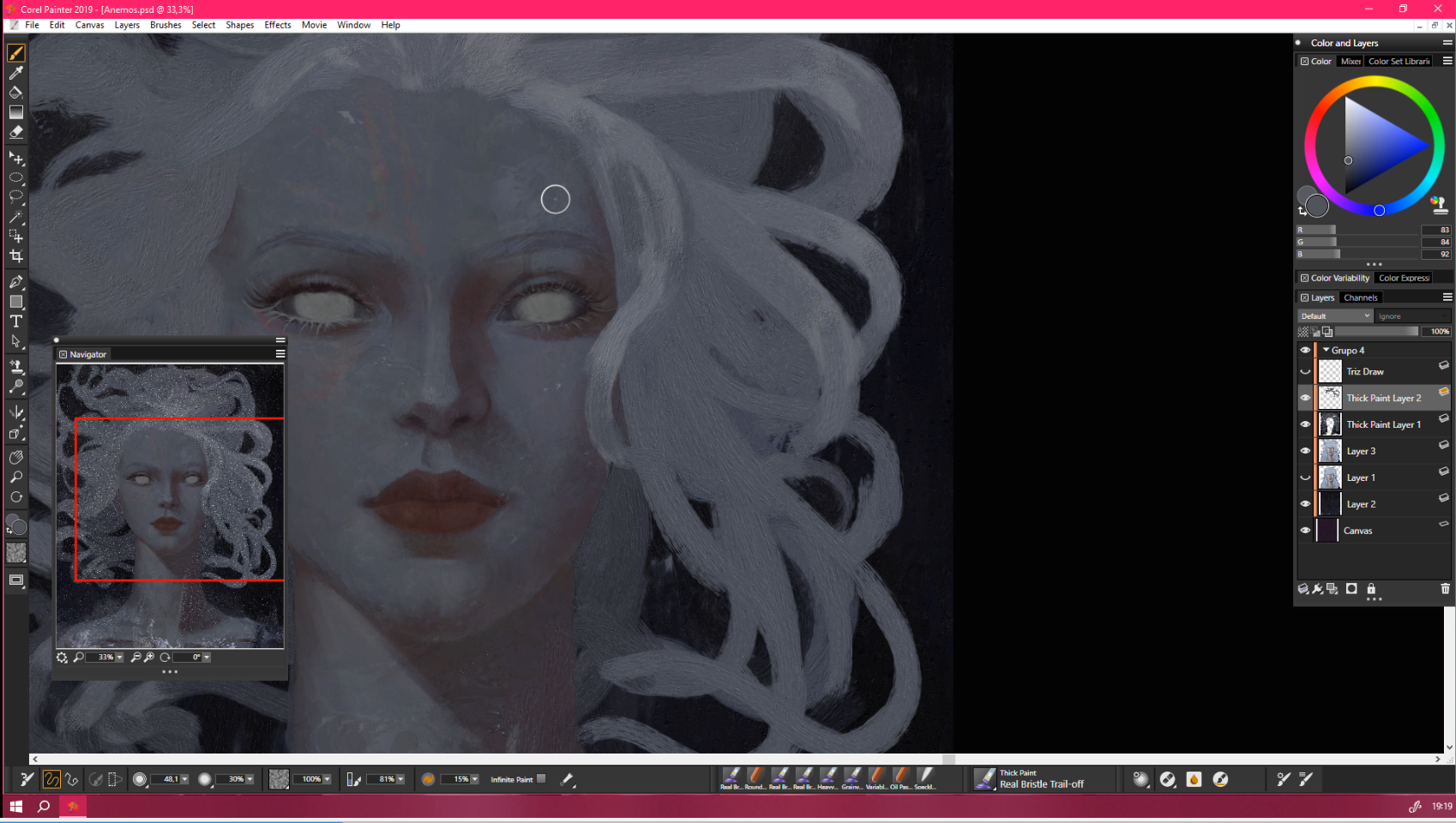This screenshot has height=823, width=1456.
Task: Select the Dodge tool
Action: 16,387
